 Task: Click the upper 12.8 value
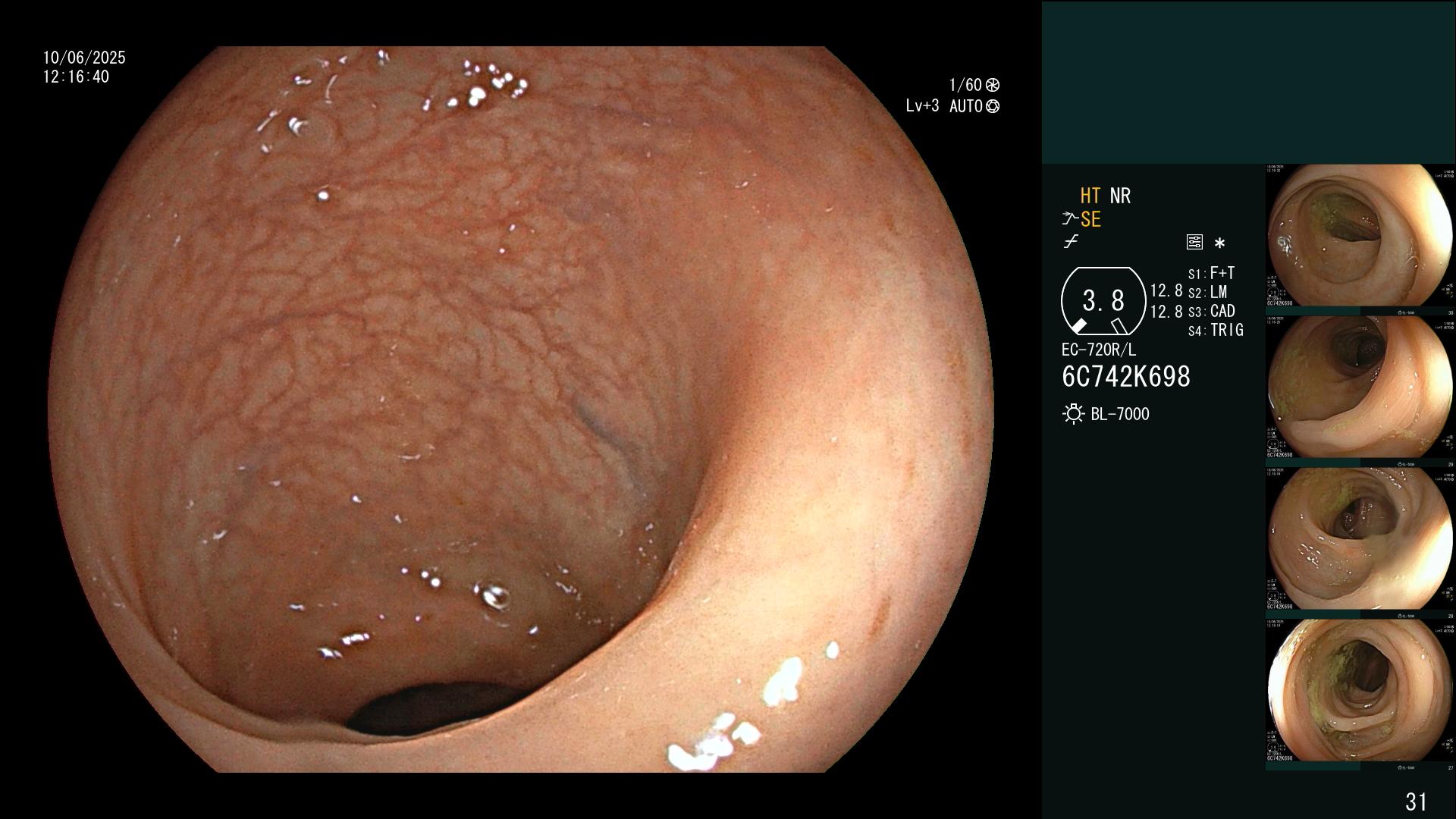tap(1166, 290)
